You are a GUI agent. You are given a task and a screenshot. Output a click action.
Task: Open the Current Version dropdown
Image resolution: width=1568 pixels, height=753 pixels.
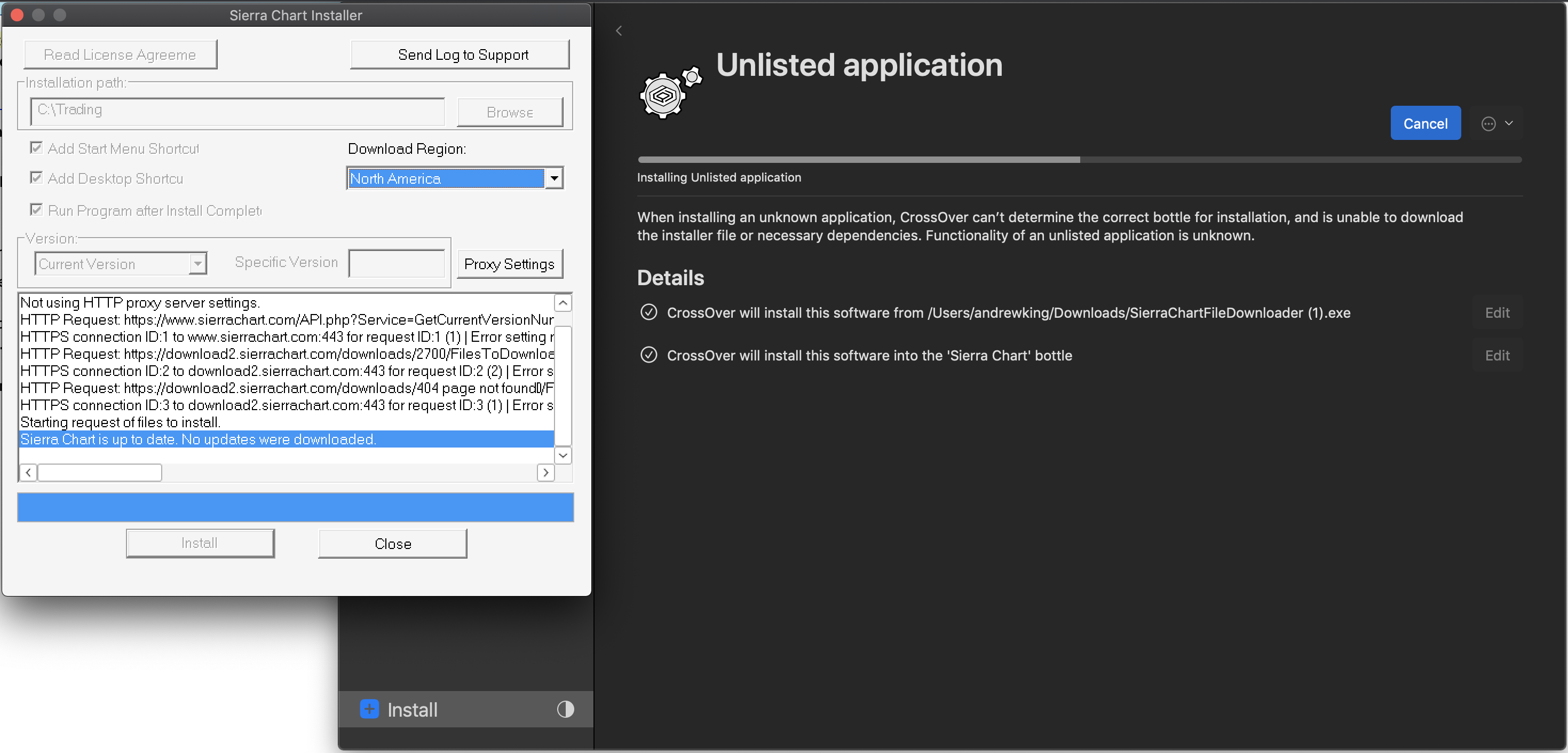(x=197, y=264)
